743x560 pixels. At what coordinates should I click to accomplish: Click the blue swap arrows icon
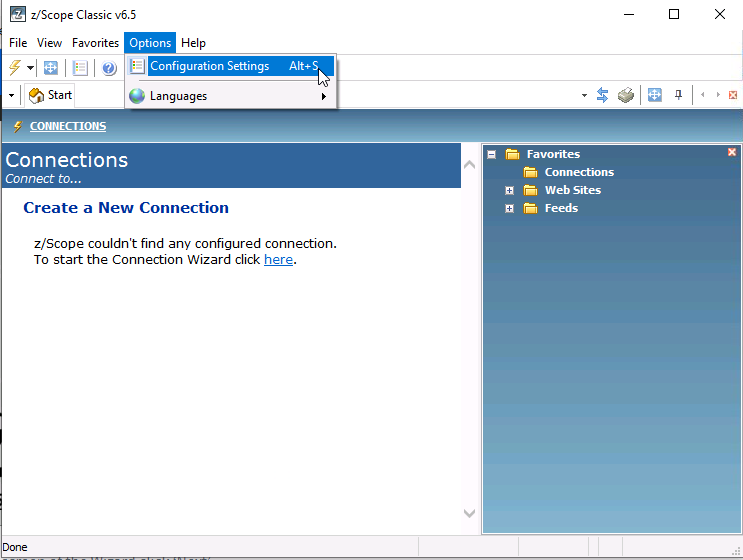tap(602, 95)
